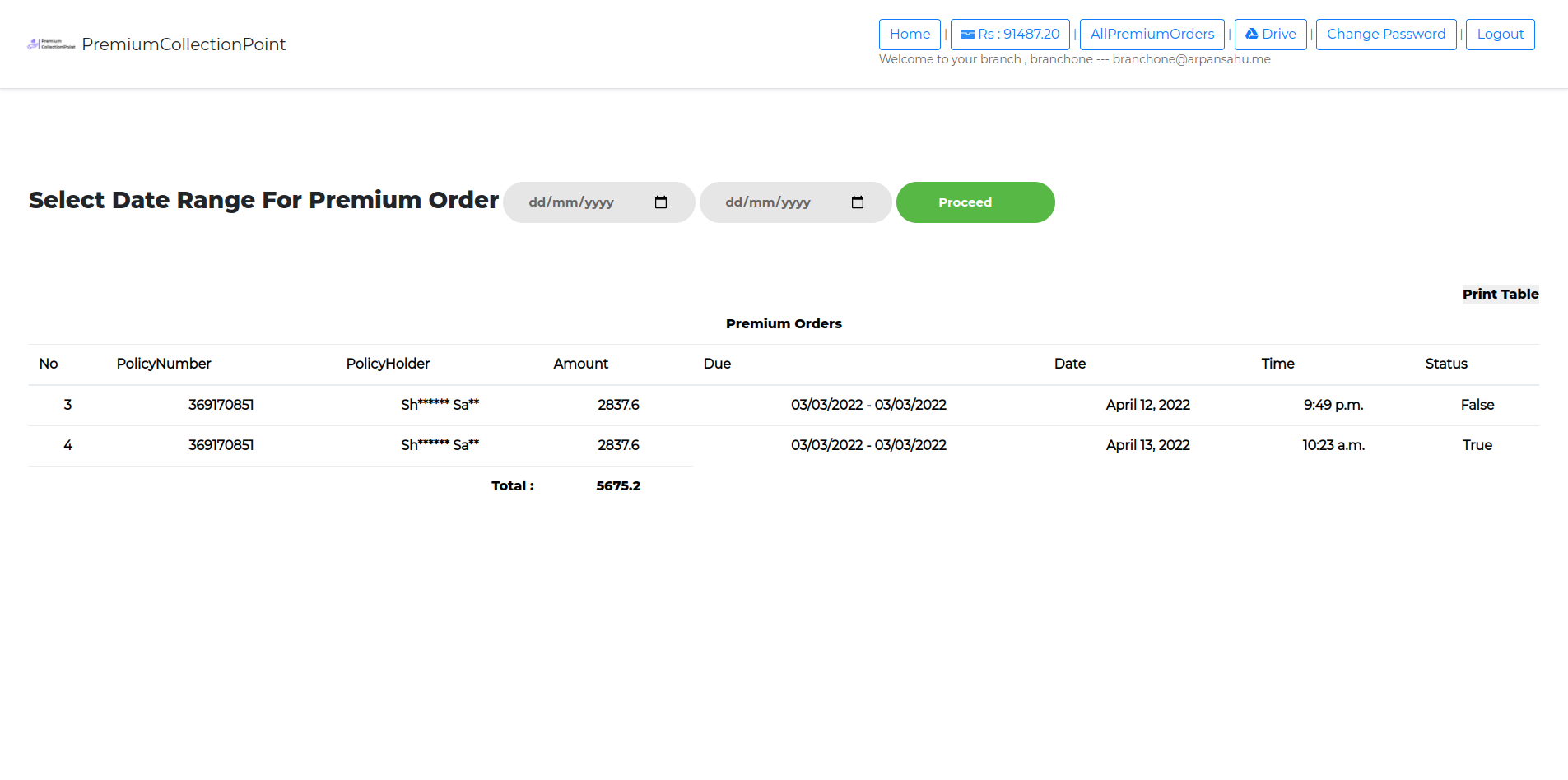This screenshot has width=1568, height=780.
Task: Click the PolicyNumber column header
Action: [164, 364]
